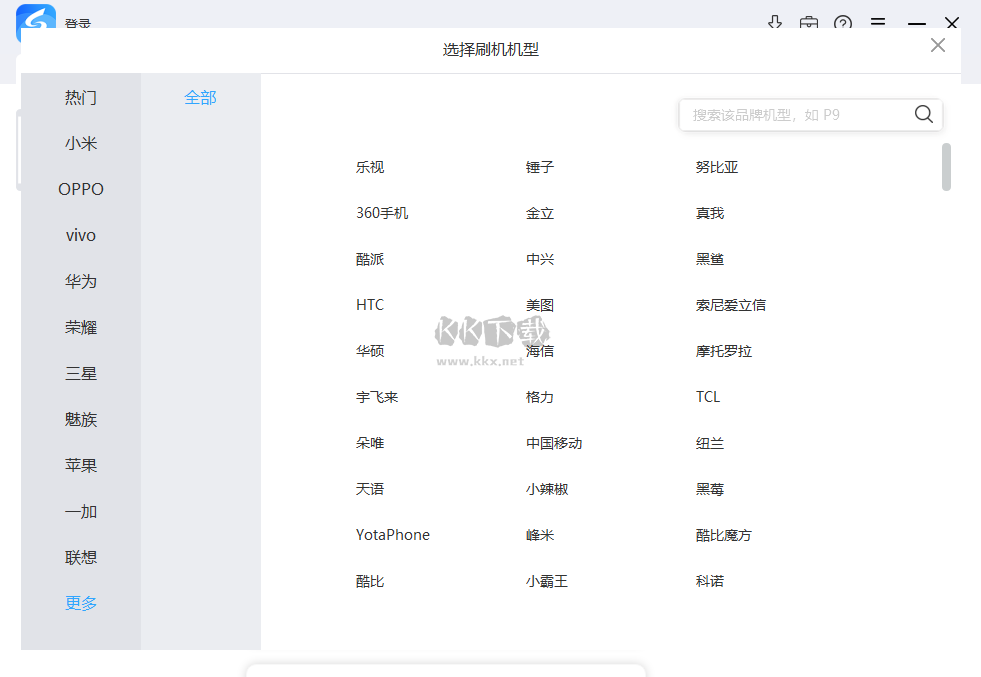This screenshot has width=981, height=677.
Task: Choose the 360手机 brand
Action: pyautogui.click(x=382, y=213)
